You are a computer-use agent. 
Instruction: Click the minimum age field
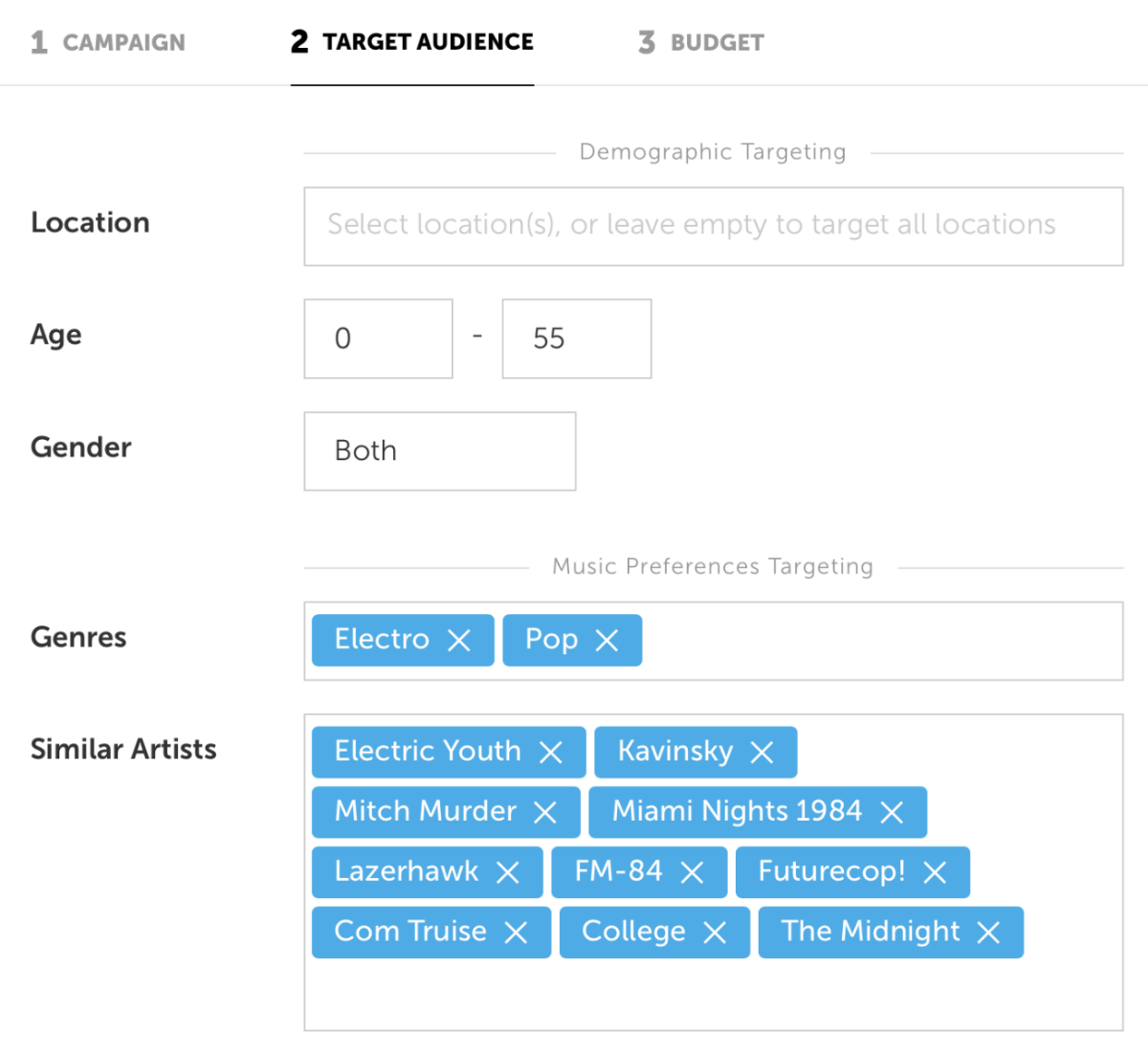coord(378,339)
